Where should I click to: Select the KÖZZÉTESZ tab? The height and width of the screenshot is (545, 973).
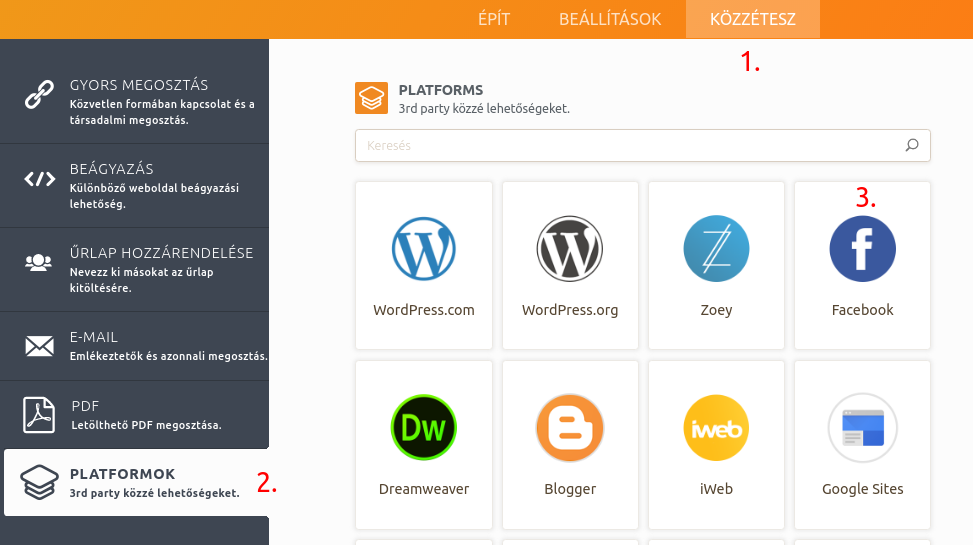pos(752,19)
